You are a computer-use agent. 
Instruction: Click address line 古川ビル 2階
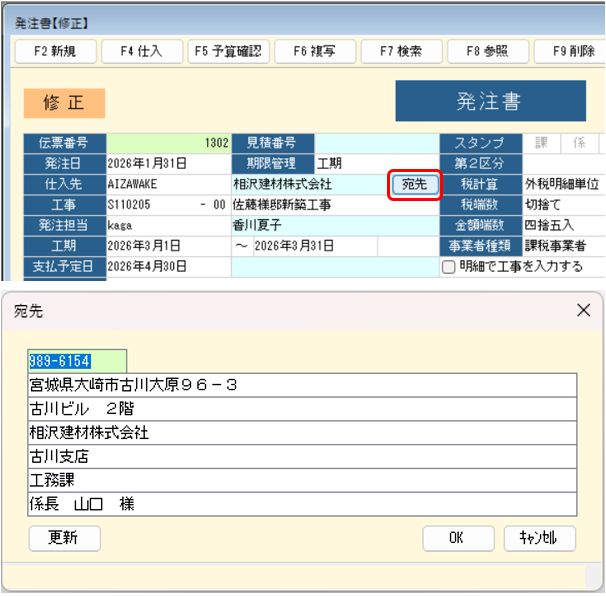pos(302,409)
